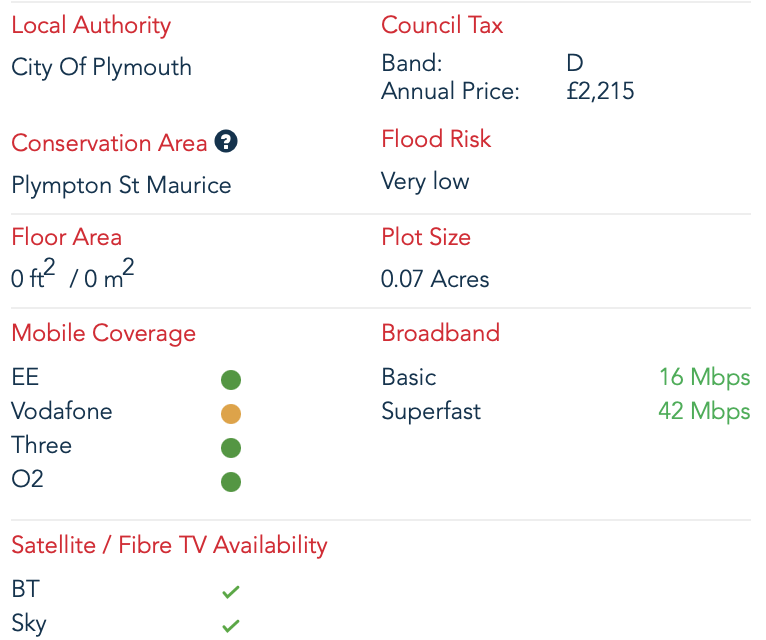The width and height of the screenshot is (766, 640).
Task: Click the Flood Risk heading
Action: click(x=436, y=139)
